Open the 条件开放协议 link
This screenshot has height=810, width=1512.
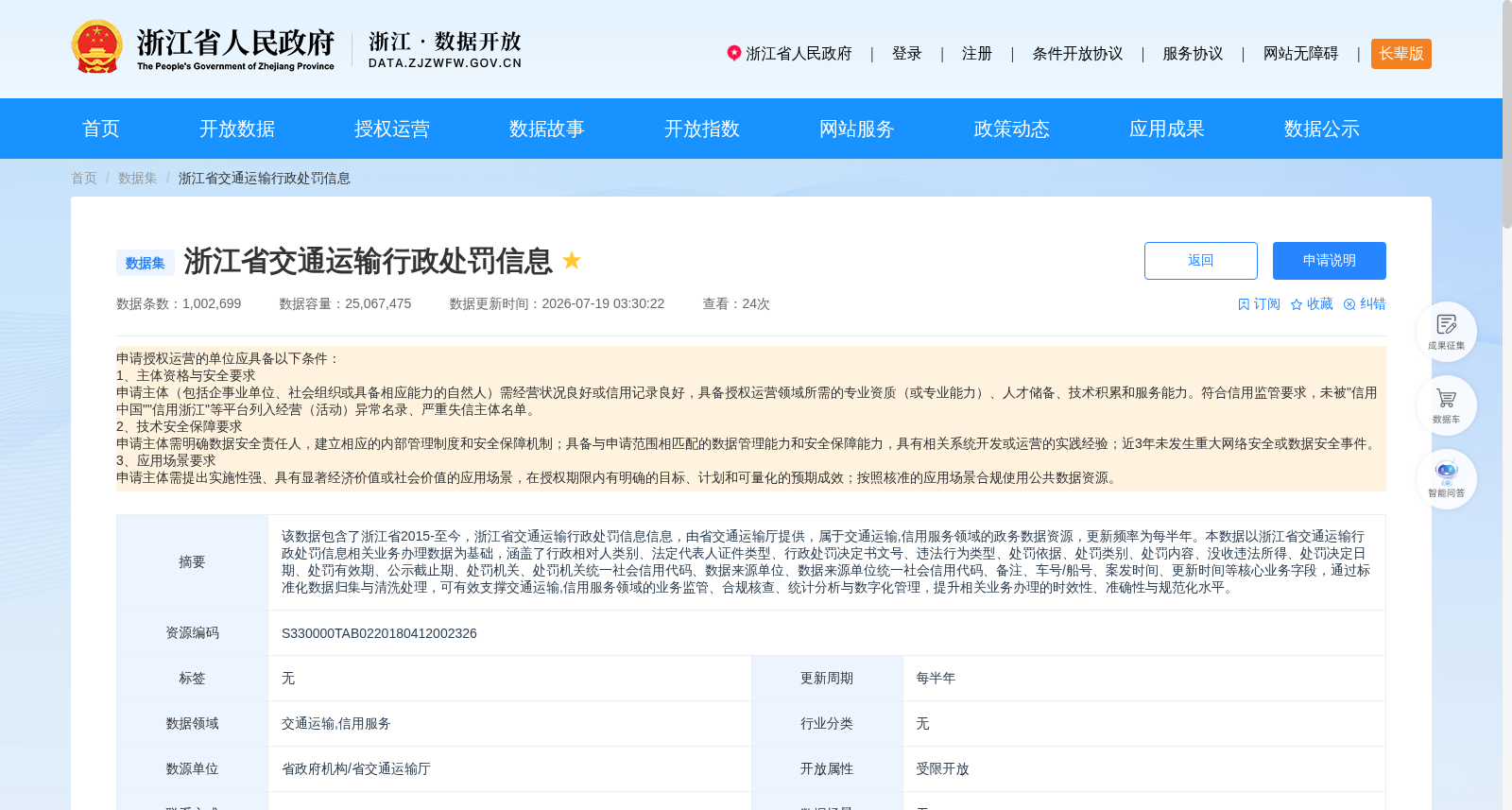pos(1077,54)
